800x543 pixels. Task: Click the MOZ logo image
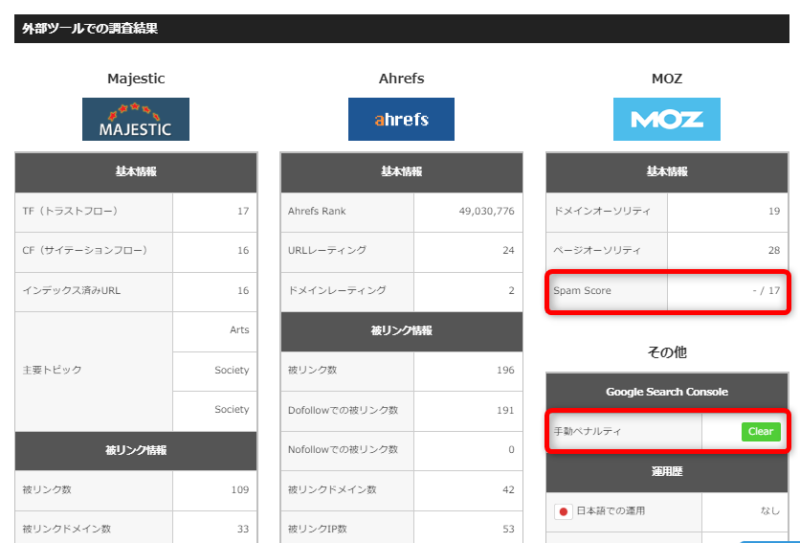666,119
